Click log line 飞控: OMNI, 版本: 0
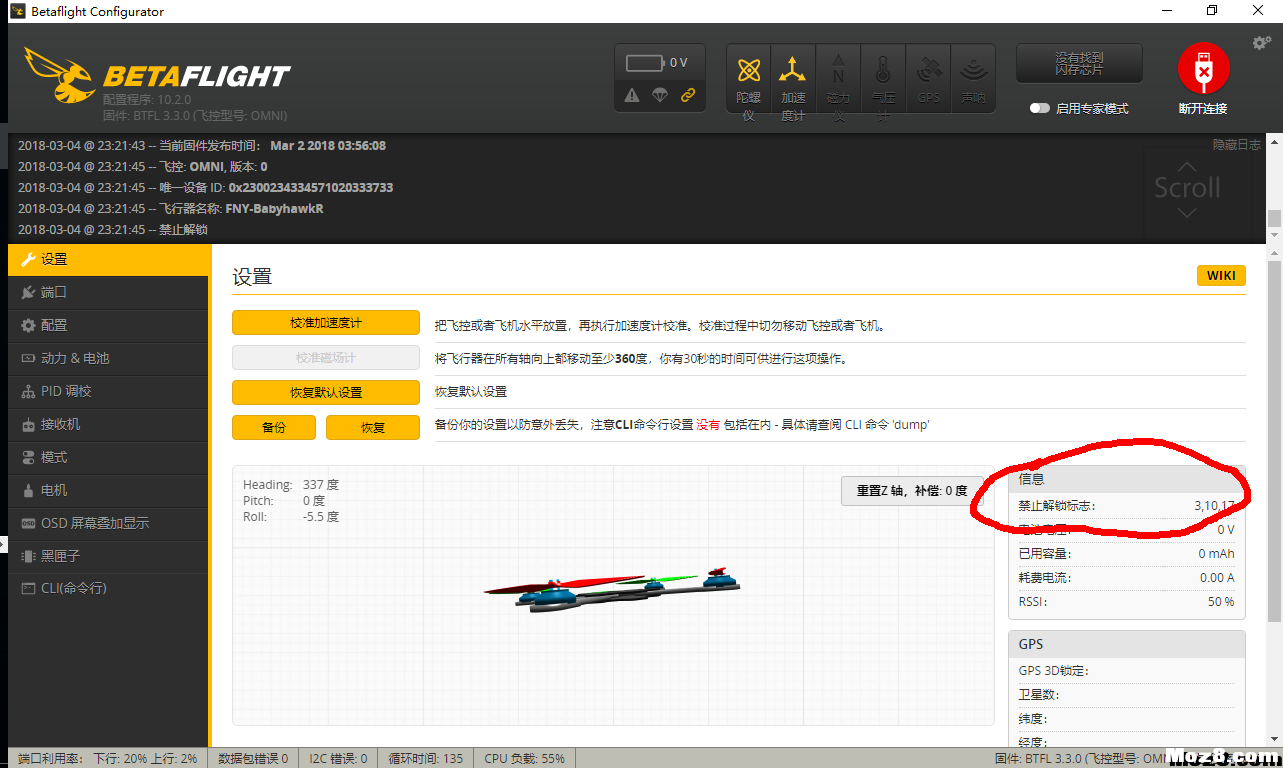Screen dimensions: 1283x768 [143, 167]
